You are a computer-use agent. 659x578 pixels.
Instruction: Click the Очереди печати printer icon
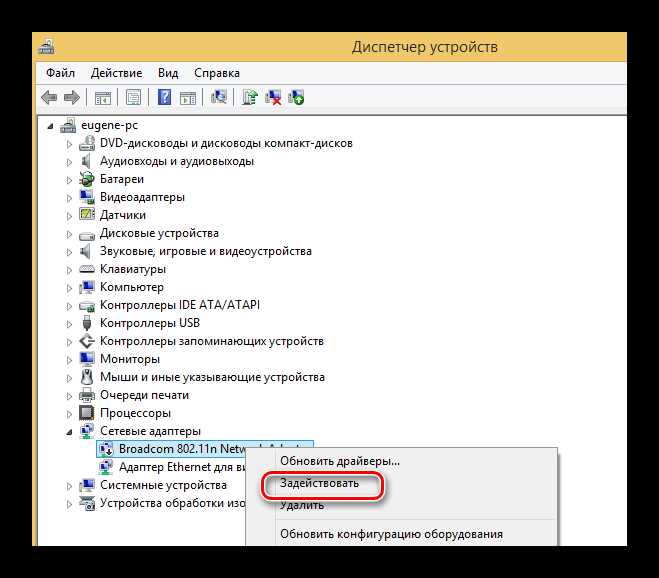click(x=87, y=395)
